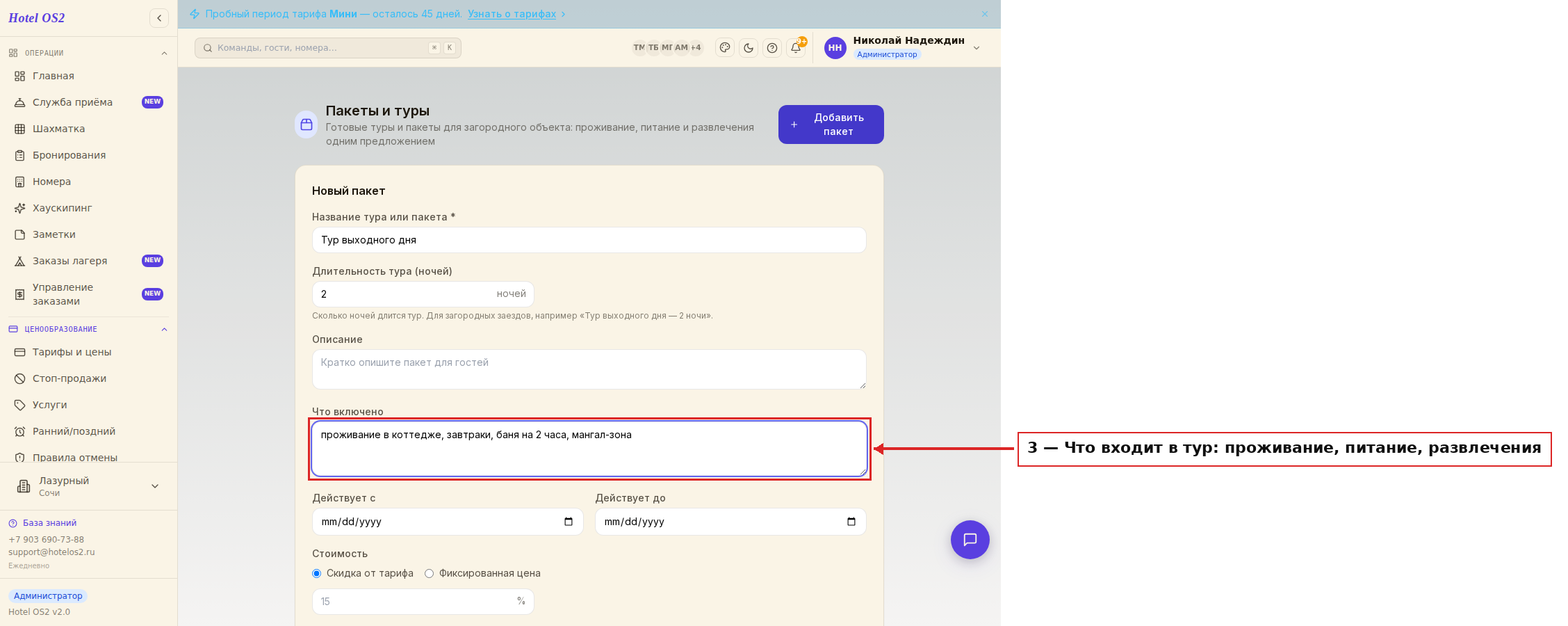Toggle dark mode moon icon
Image resolution: width=1568 pixels, height=626 pixels.
point(749,47)
